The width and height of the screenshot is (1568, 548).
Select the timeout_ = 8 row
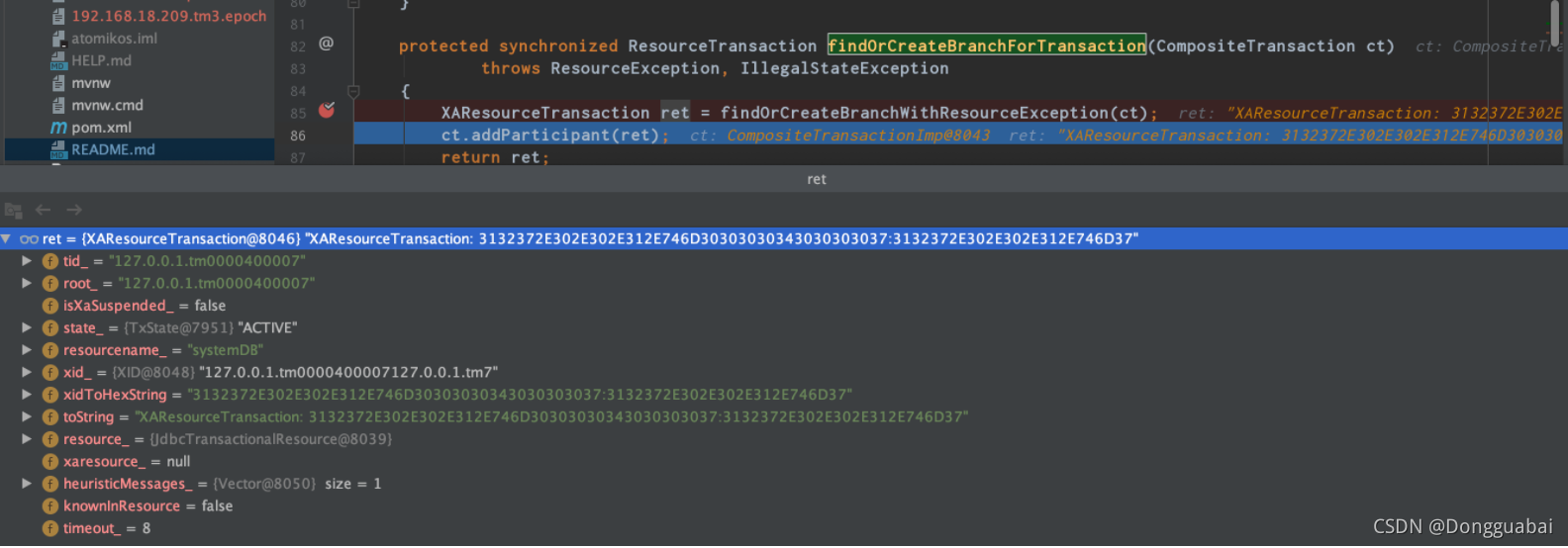coord(784,528)
